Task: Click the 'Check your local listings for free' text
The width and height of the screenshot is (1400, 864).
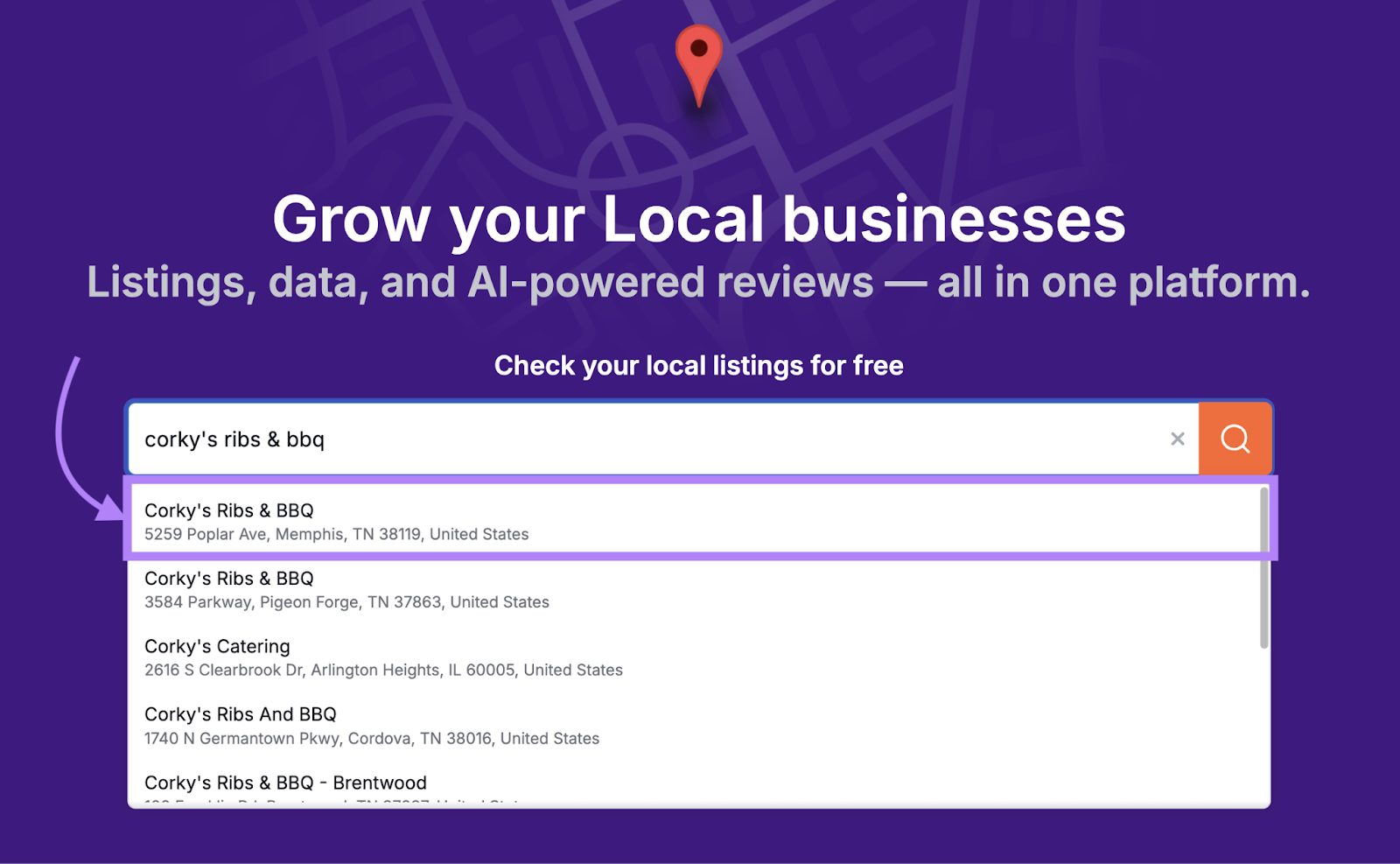Action: click(x=699, y=365)
